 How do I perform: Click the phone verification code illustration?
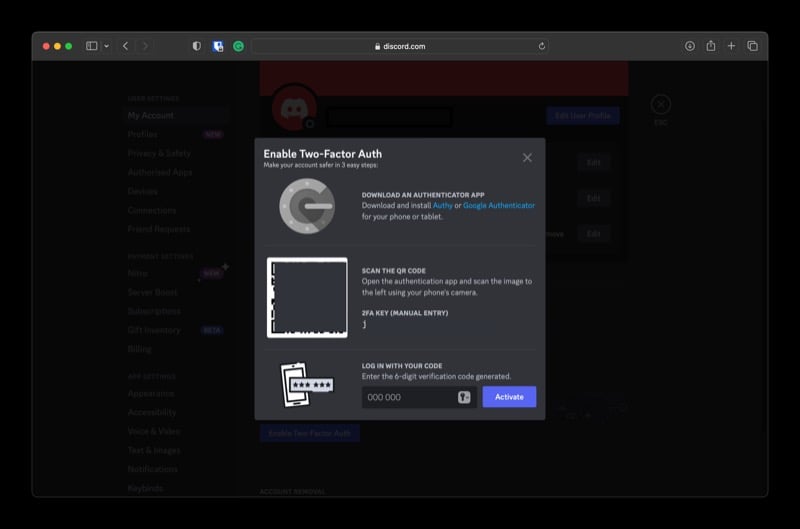click(306, 385)
